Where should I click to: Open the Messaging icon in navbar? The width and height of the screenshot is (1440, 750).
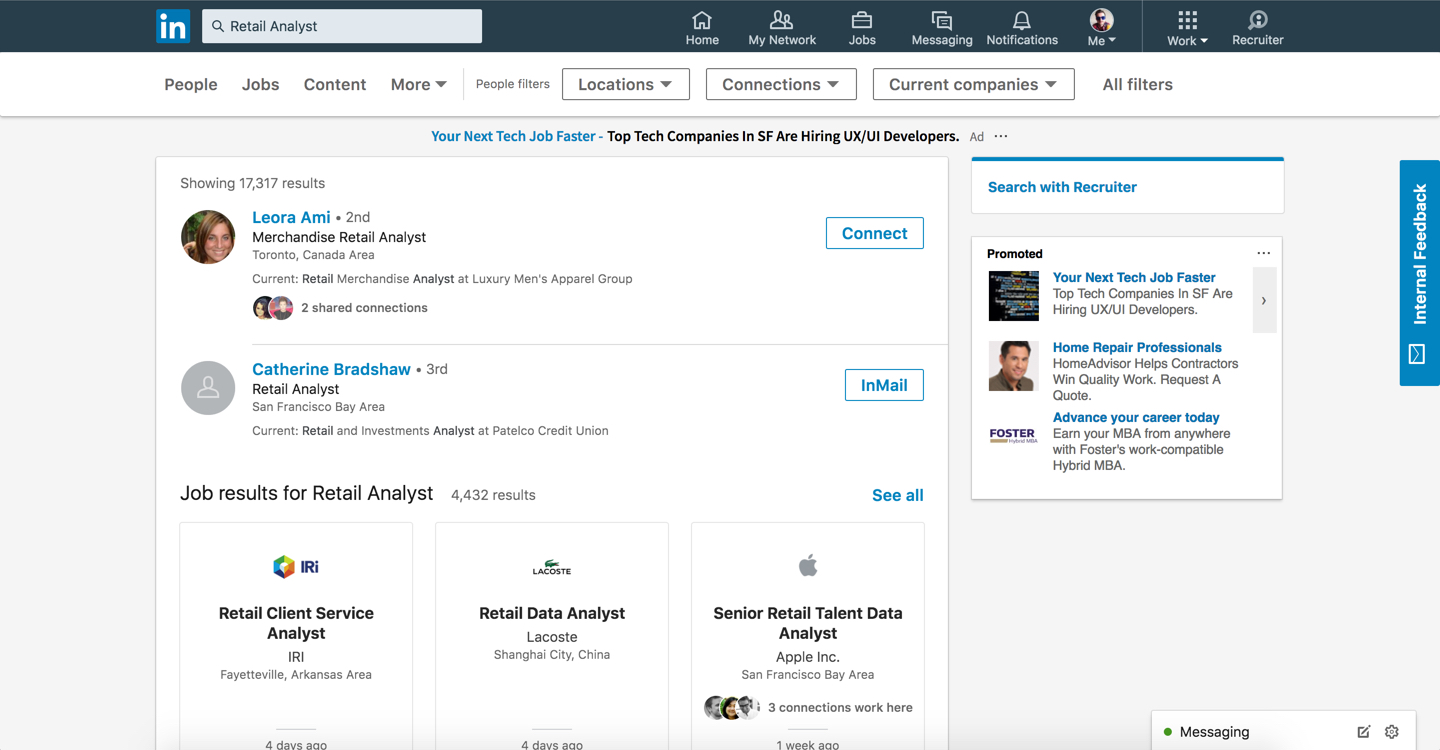[x=941, y=21]
